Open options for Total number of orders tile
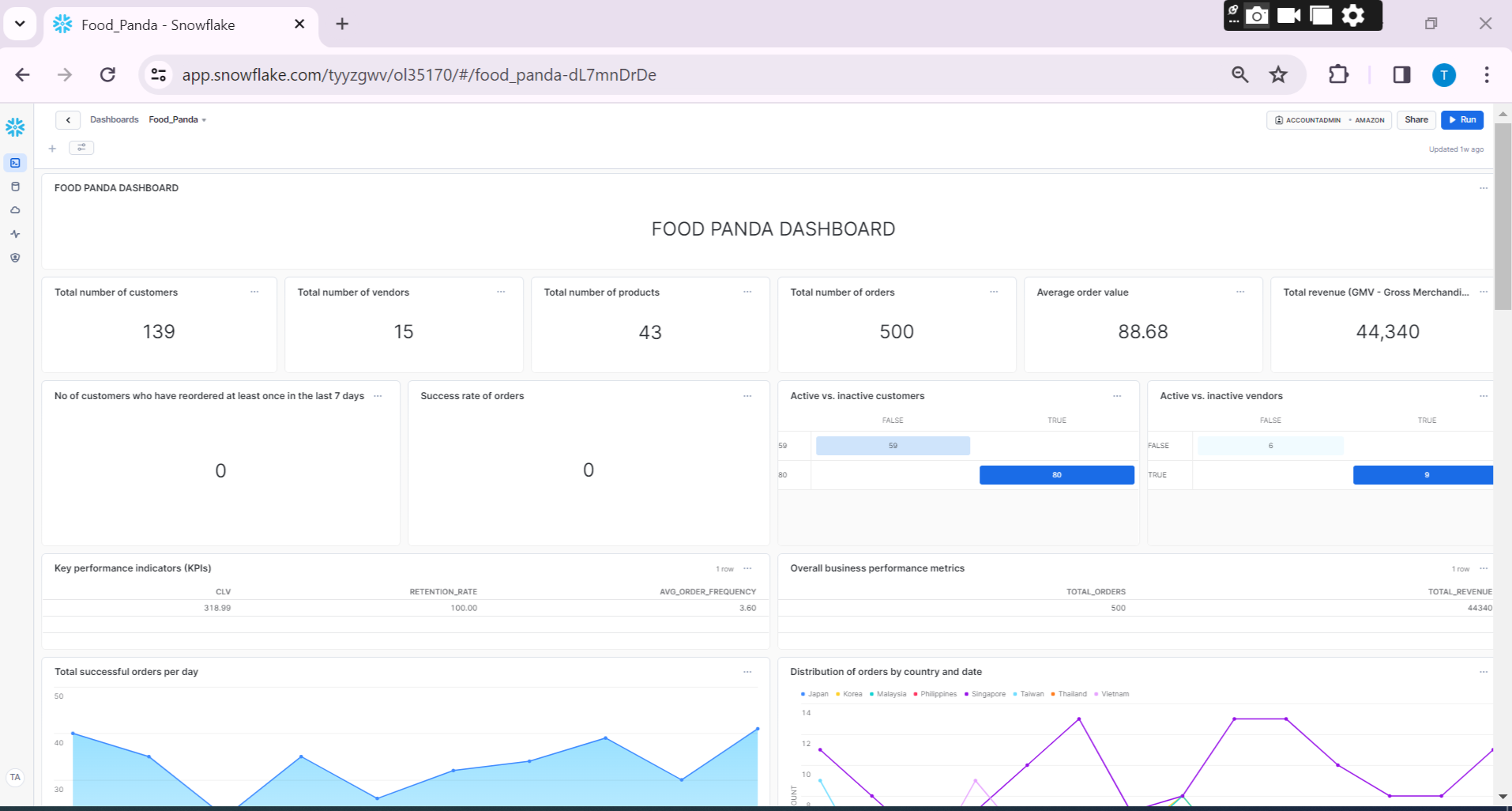Viewport: 1512px width, 811px height. (x=994, y=292)
